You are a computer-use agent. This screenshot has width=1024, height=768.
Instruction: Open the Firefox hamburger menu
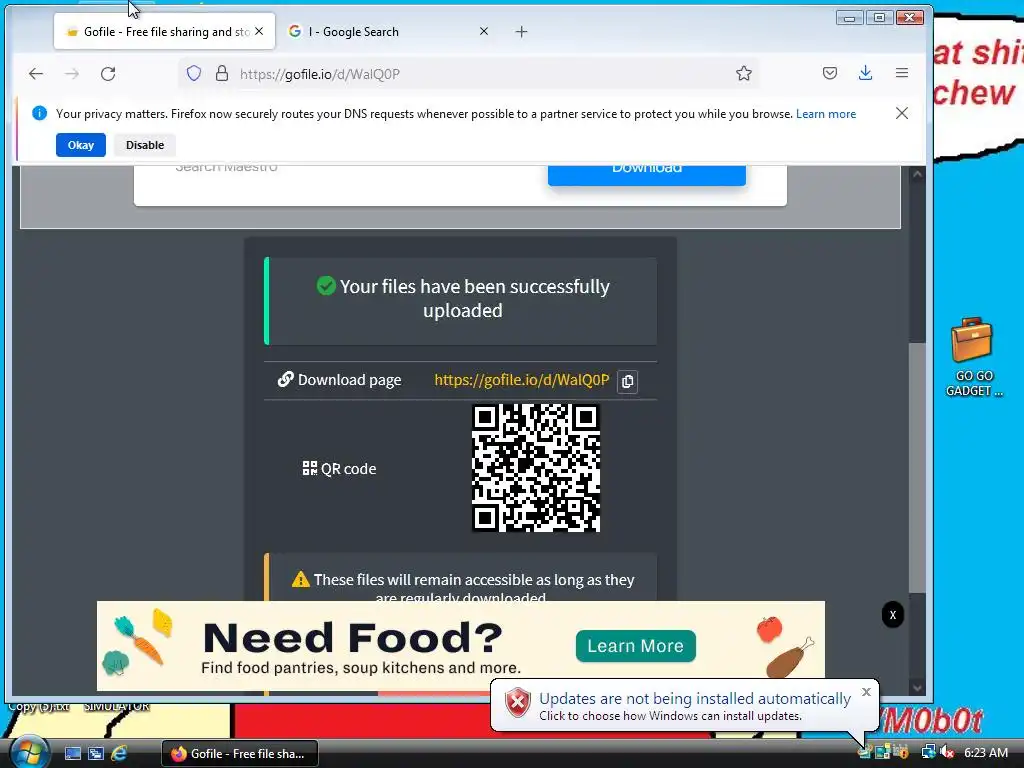pos(902,73)
